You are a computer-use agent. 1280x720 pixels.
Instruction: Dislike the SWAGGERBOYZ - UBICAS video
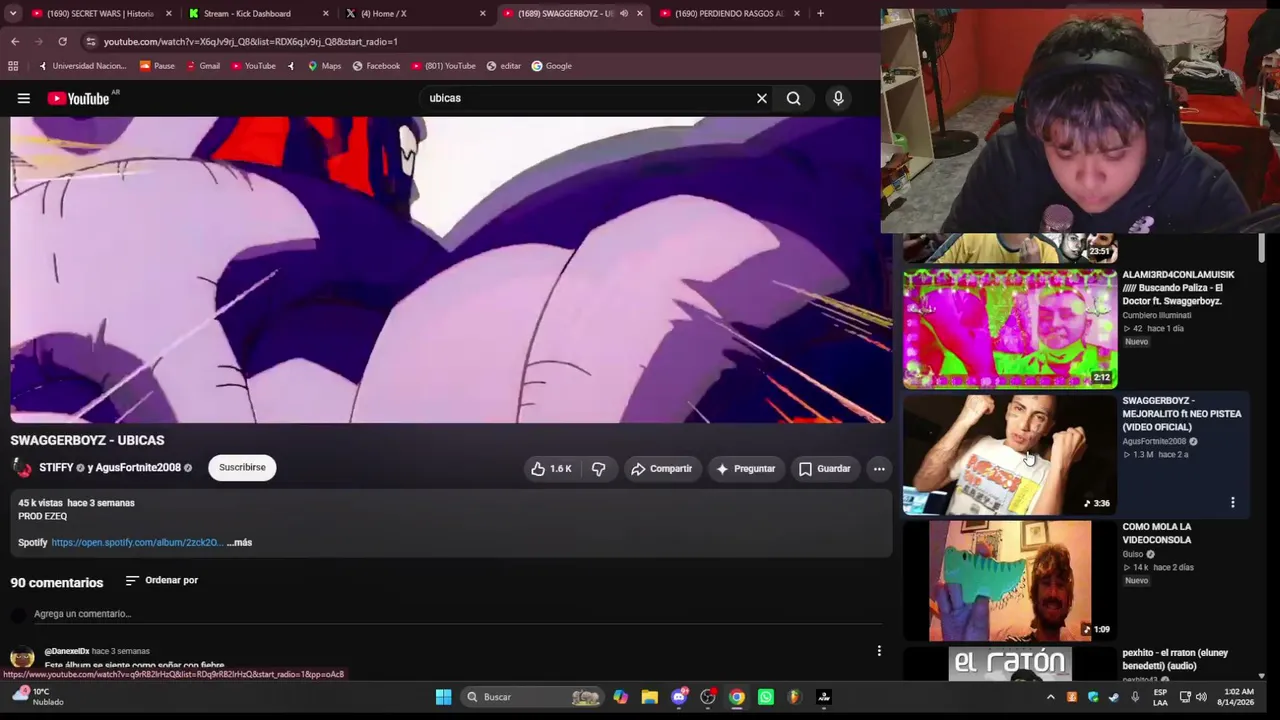tap(598, 468)
